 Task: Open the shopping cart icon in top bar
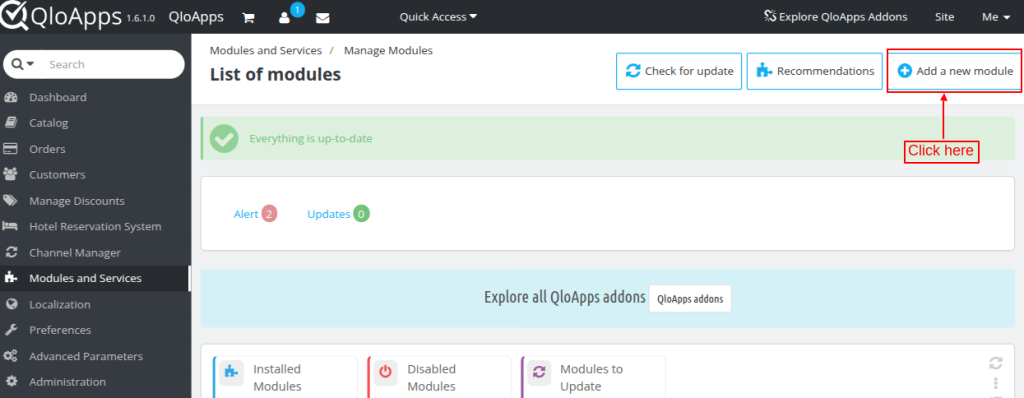point(248,18)
